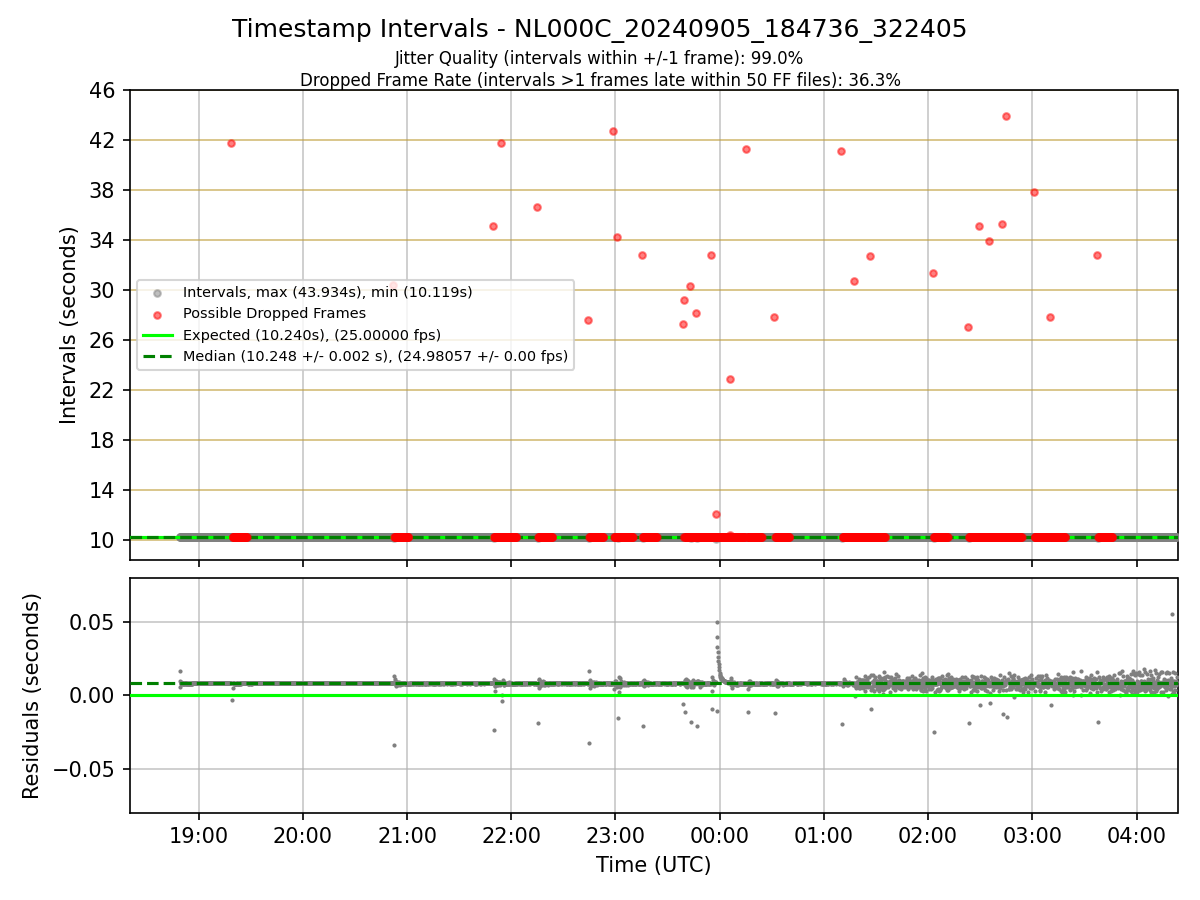
Task: Click the highest red dropped-frame point near 44 seconds
Action: pyautogui.click(x=1006, y=116)
